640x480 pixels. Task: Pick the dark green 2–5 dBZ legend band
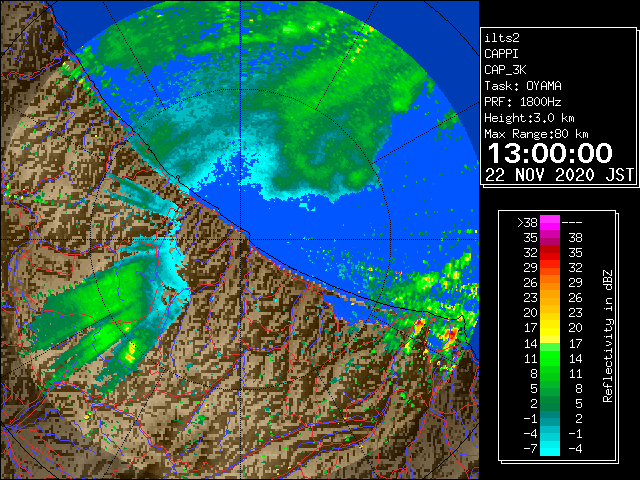(x=550, y=403)
